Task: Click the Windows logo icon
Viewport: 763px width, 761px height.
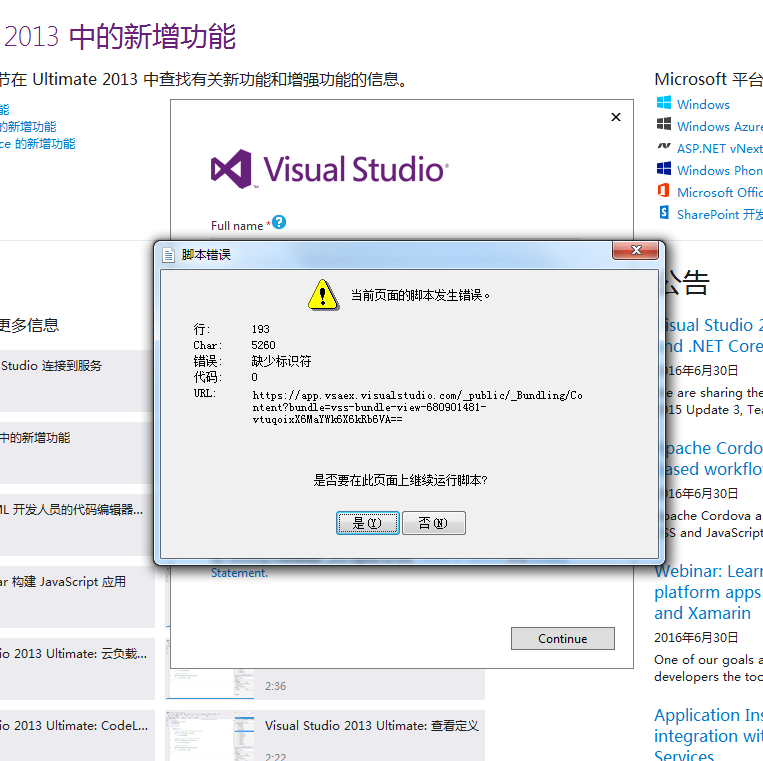Action: click(664, 103)
